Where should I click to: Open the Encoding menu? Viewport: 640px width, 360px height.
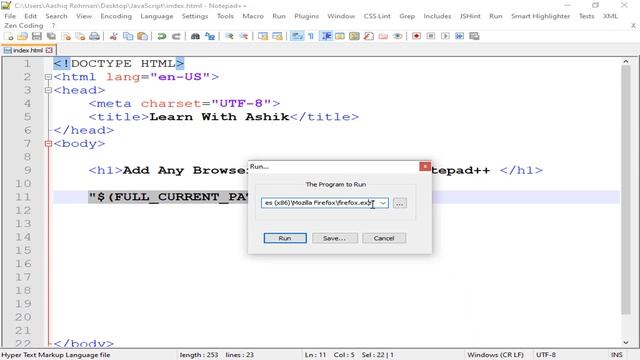[116, 16]
